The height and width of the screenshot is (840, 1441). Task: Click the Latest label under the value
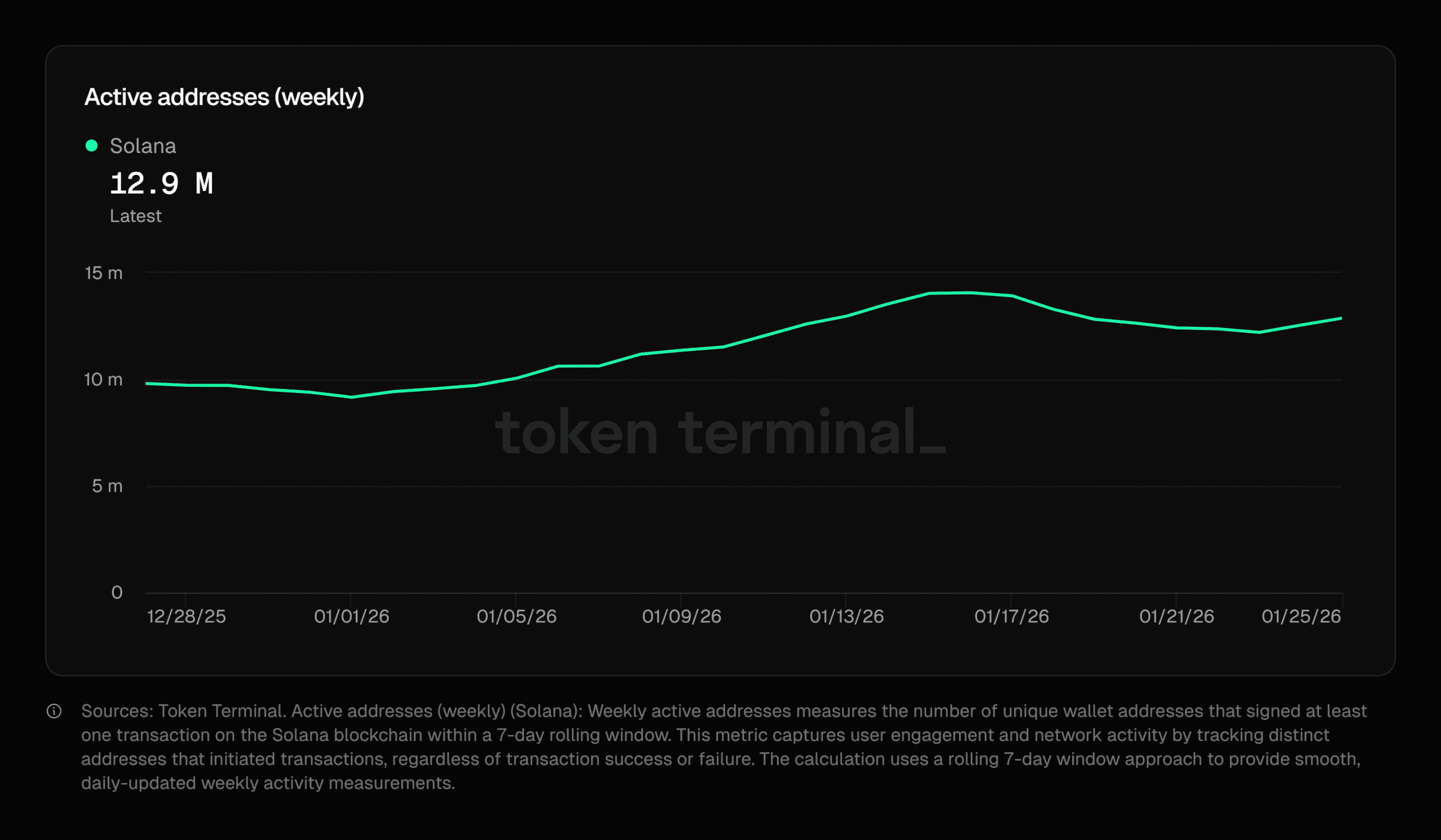point(136,216)
